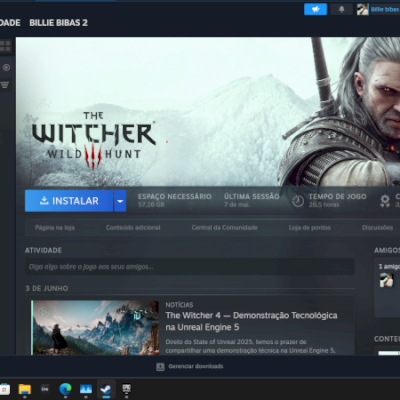
Task: Click The Witcher Wild Hunt logo
Action: click(93, 141)
